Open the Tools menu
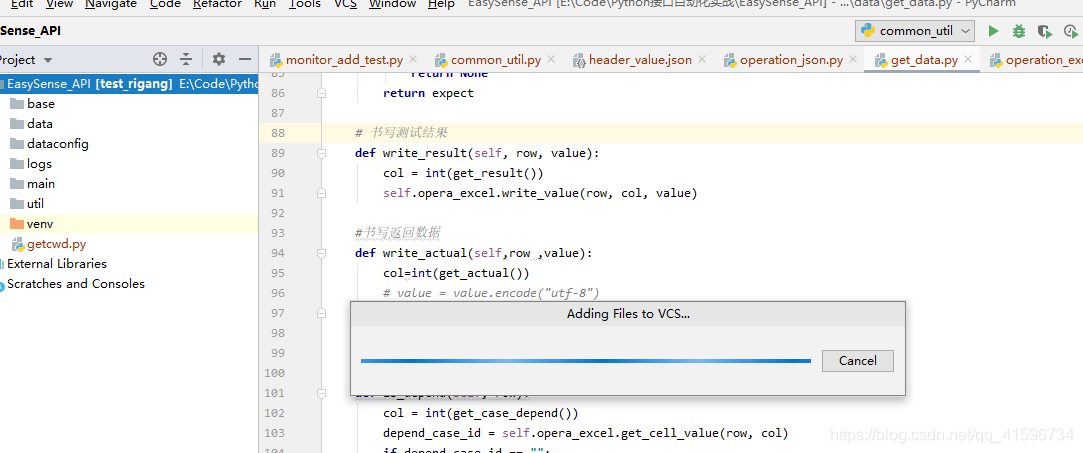The image size is (1083, 453). (x=305, y=4)
